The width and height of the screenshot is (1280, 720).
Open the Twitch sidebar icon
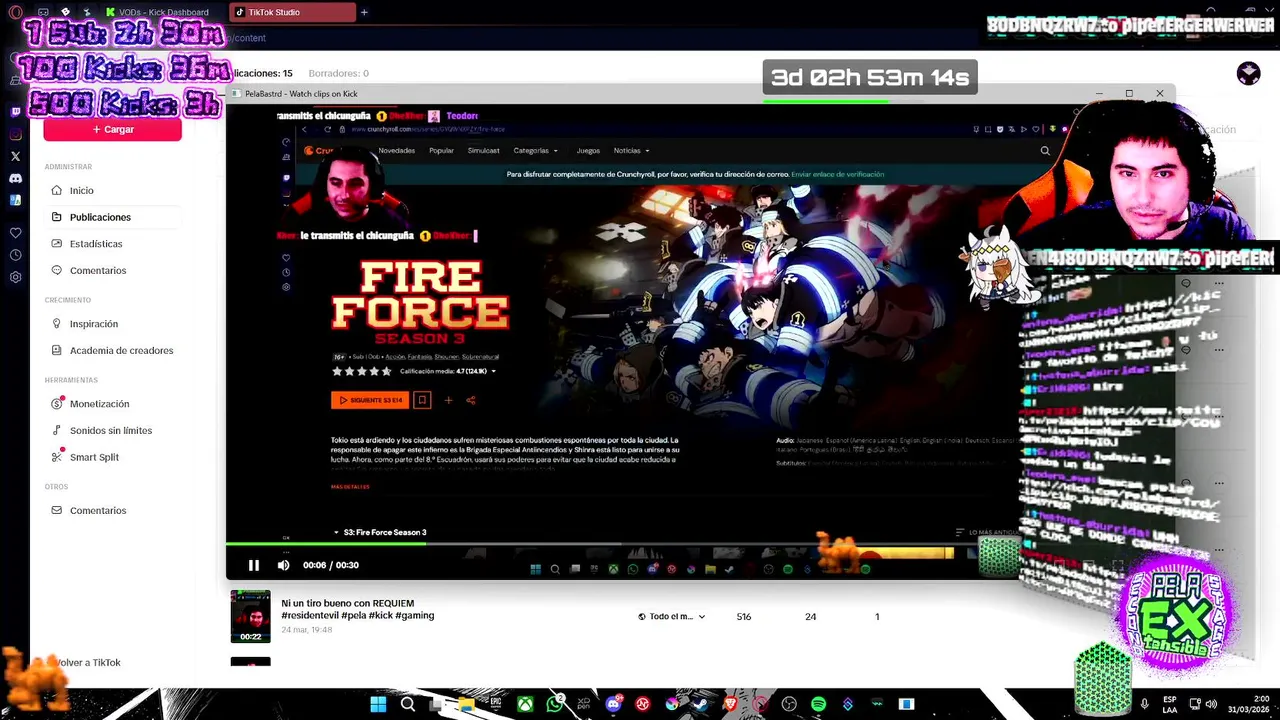[15, 112]
